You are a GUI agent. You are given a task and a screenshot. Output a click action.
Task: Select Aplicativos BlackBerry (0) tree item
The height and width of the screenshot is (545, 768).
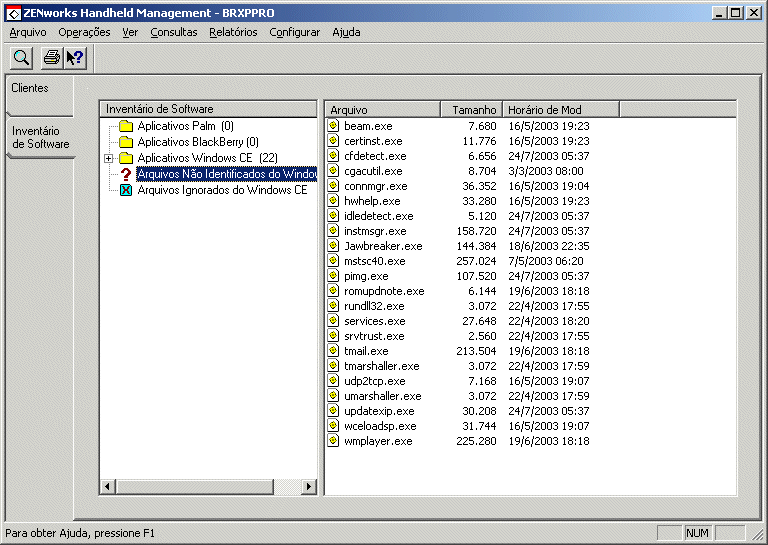pos(198,142)
